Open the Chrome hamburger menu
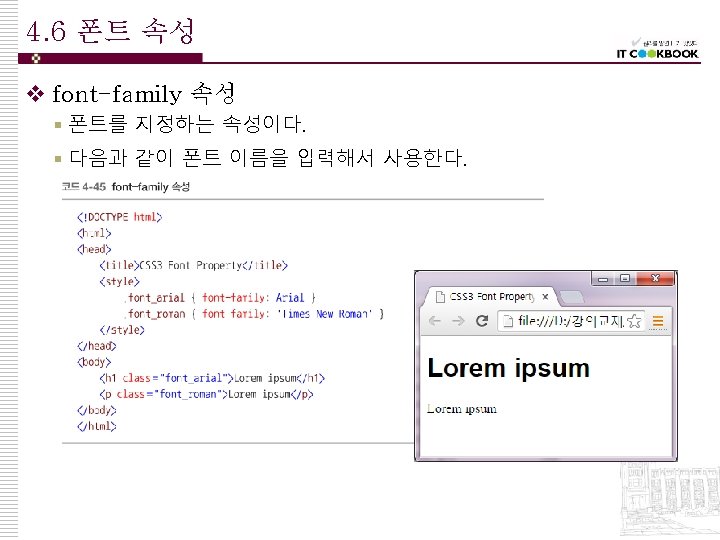Image resolution: width=720 pixels, height=540 pixels. pos(658,321)
